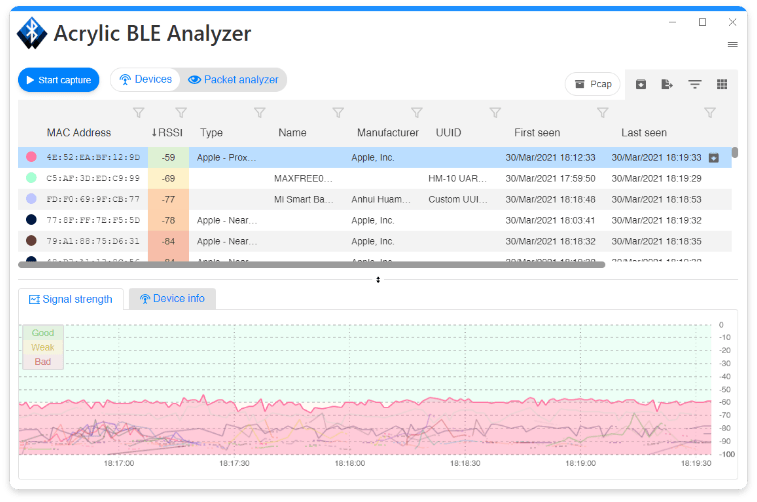Click the MAXFREE0… name cell
The height and width of the screenshot is (502, 757).
tap(303, 179)
